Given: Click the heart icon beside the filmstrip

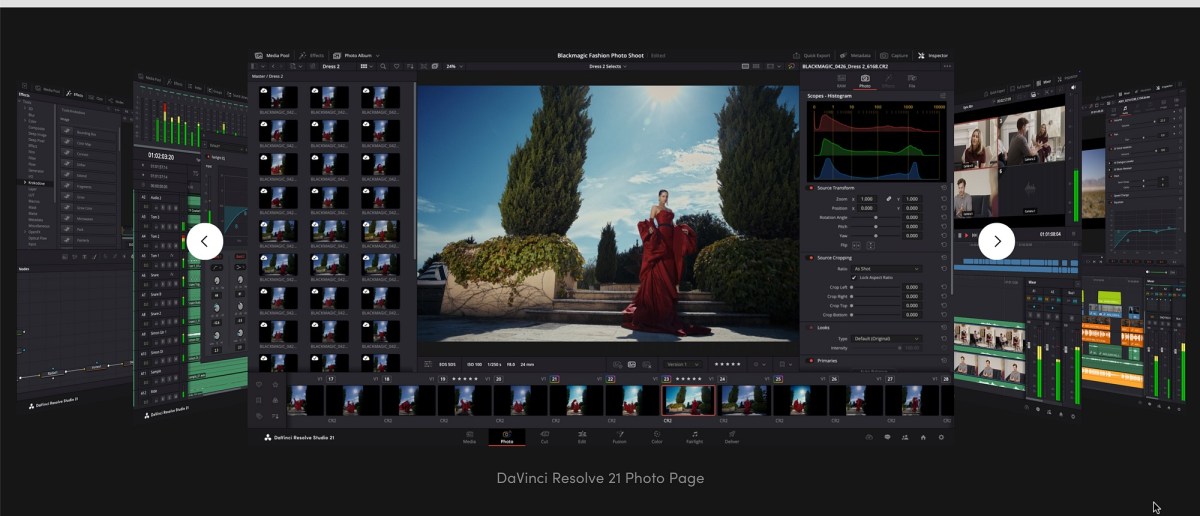Looking at the screenshot, I should 259,384.
